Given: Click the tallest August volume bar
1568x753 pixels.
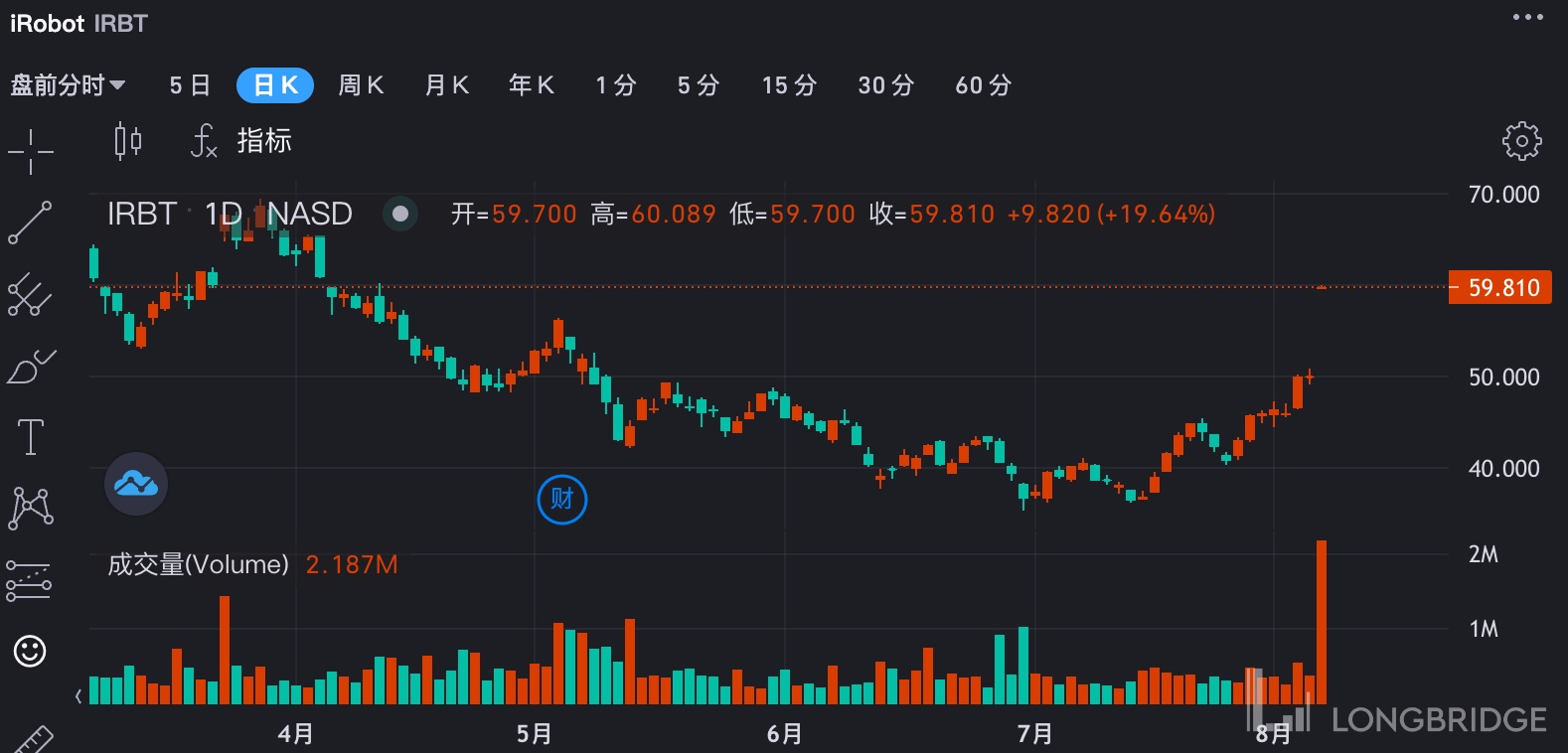Looking at the screenshot, I should tap(1322, 623).
